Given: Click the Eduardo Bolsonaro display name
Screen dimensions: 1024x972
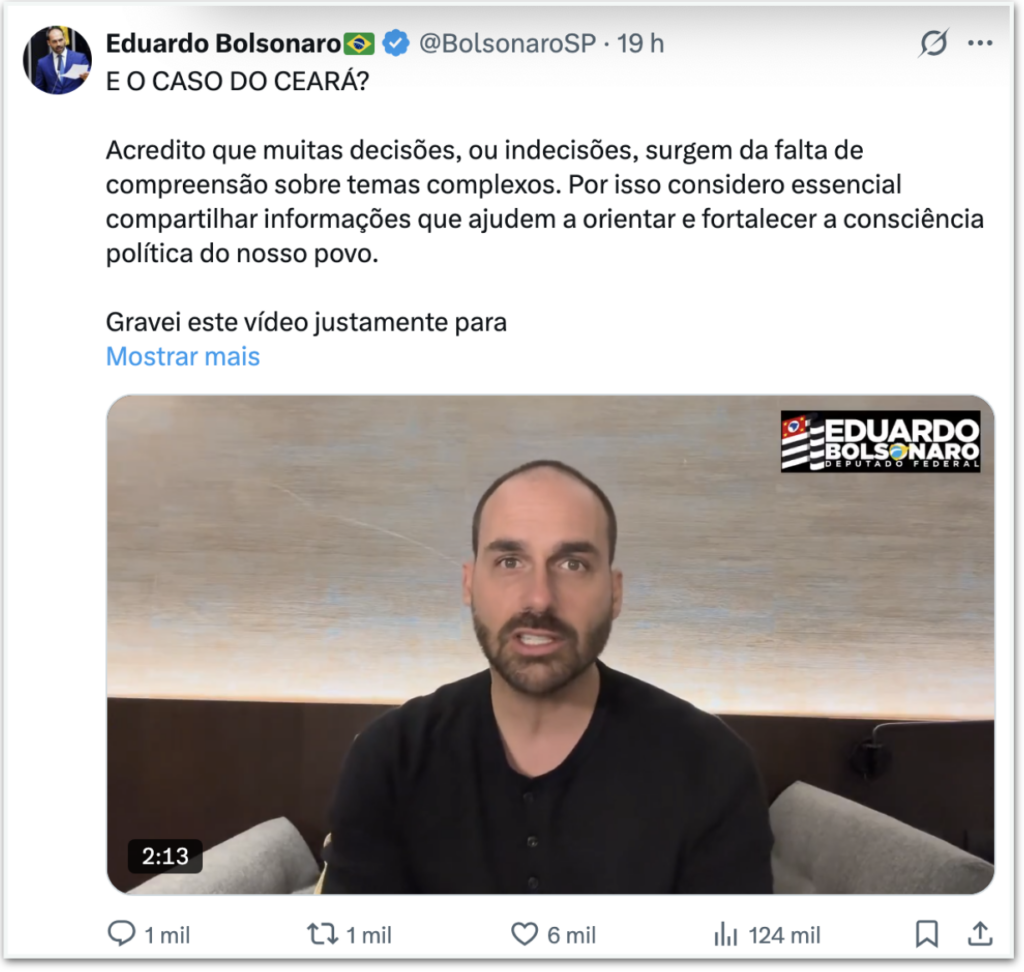Looking at the screenshot, I should pyautogui.click(x=223, y=44).
